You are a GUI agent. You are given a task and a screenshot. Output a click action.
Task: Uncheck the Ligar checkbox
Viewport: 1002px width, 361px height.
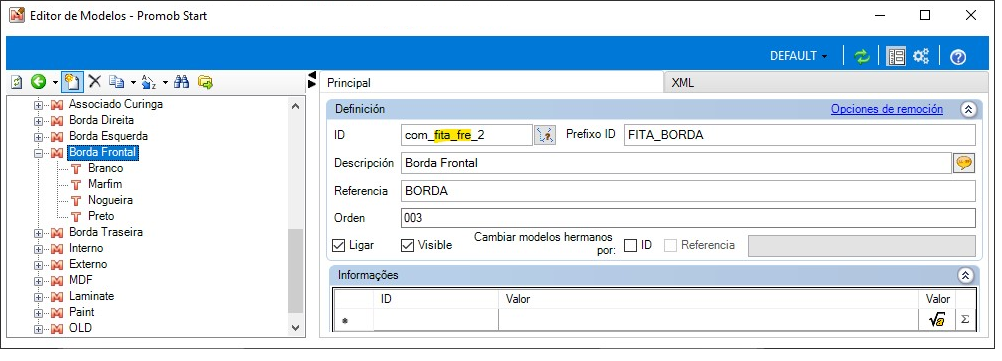pyautogui.click(x=339, y=245)
